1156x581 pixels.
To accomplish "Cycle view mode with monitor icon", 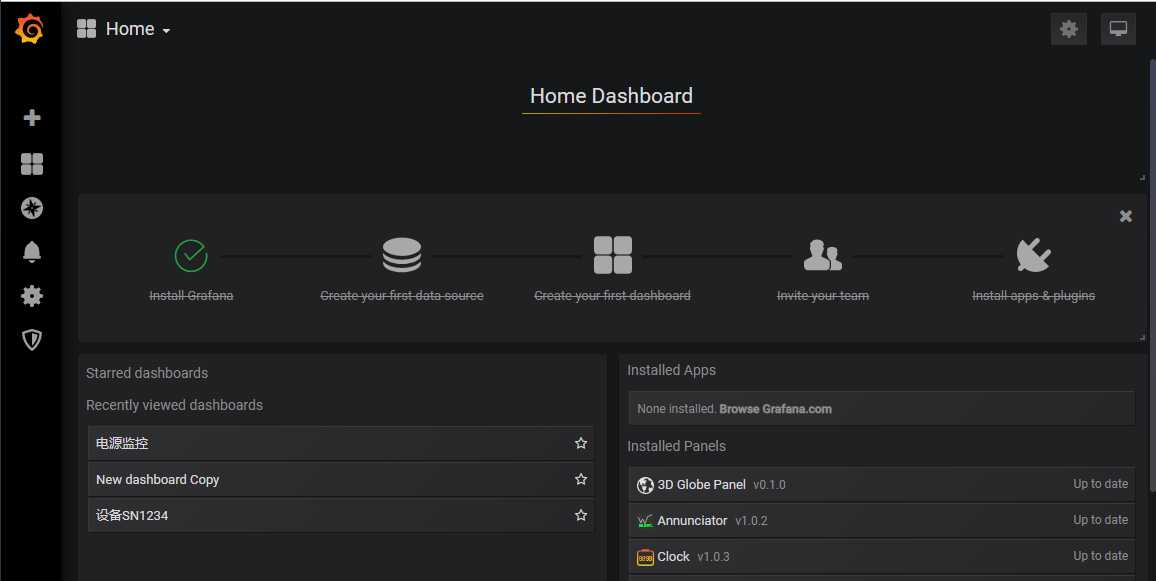I will [1118, 29].
